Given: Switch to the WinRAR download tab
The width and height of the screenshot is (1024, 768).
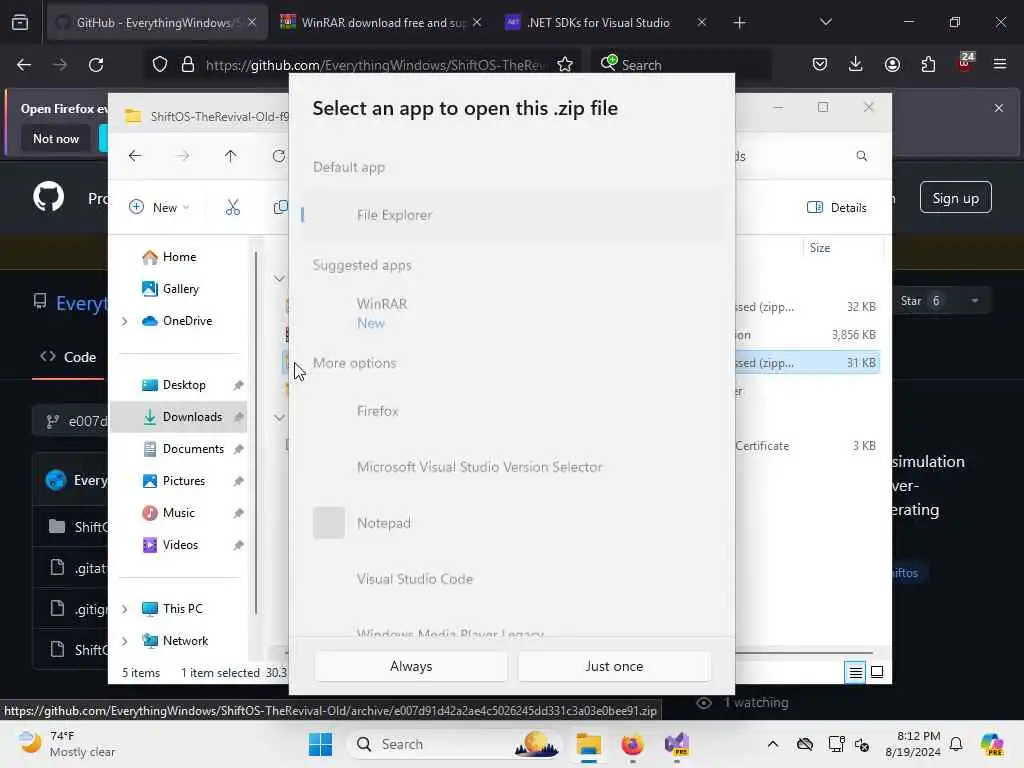Looking at the screenshot, I should [382, 23].
